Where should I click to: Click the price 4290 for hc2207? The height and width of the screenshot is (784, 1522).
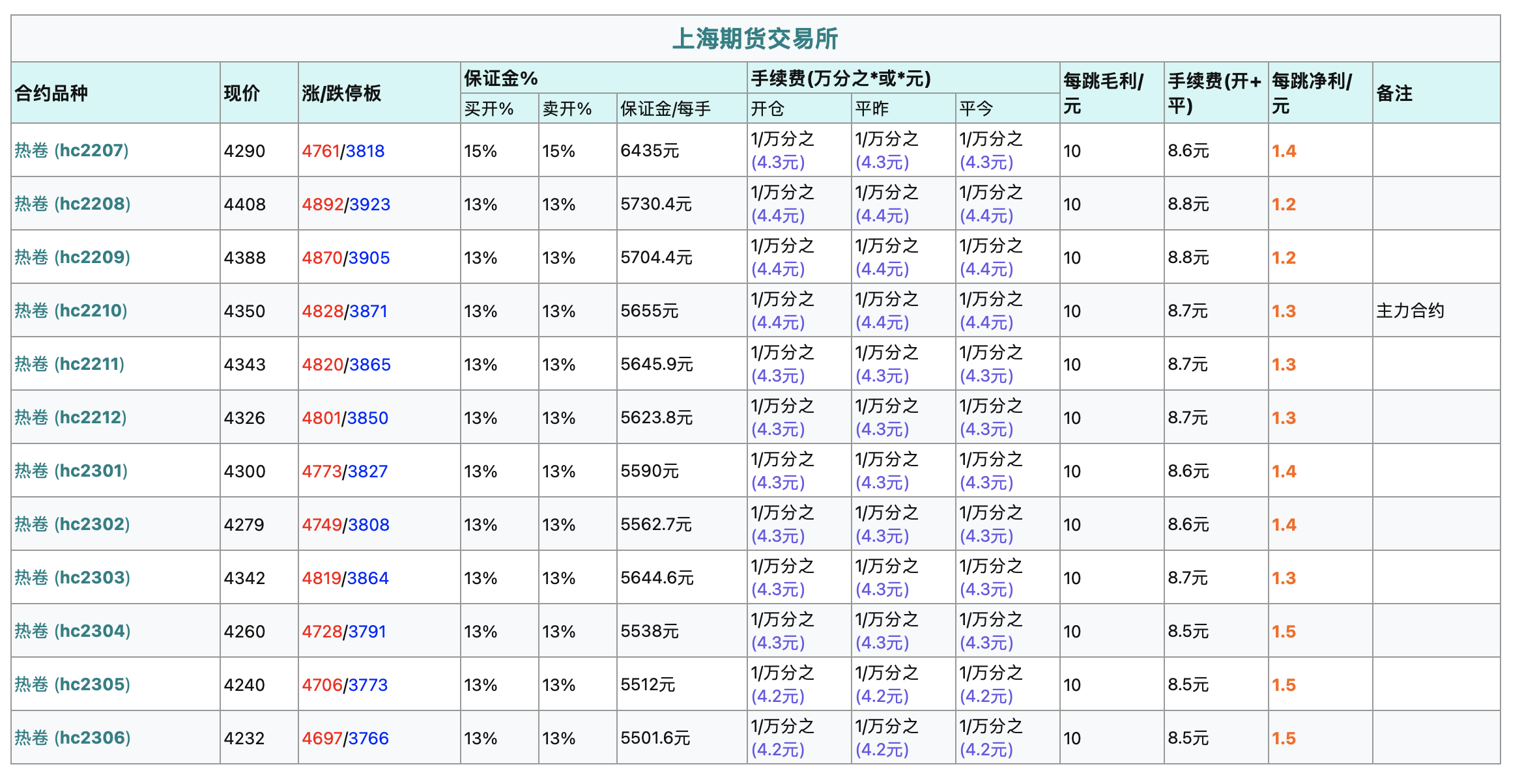point(244,151)
